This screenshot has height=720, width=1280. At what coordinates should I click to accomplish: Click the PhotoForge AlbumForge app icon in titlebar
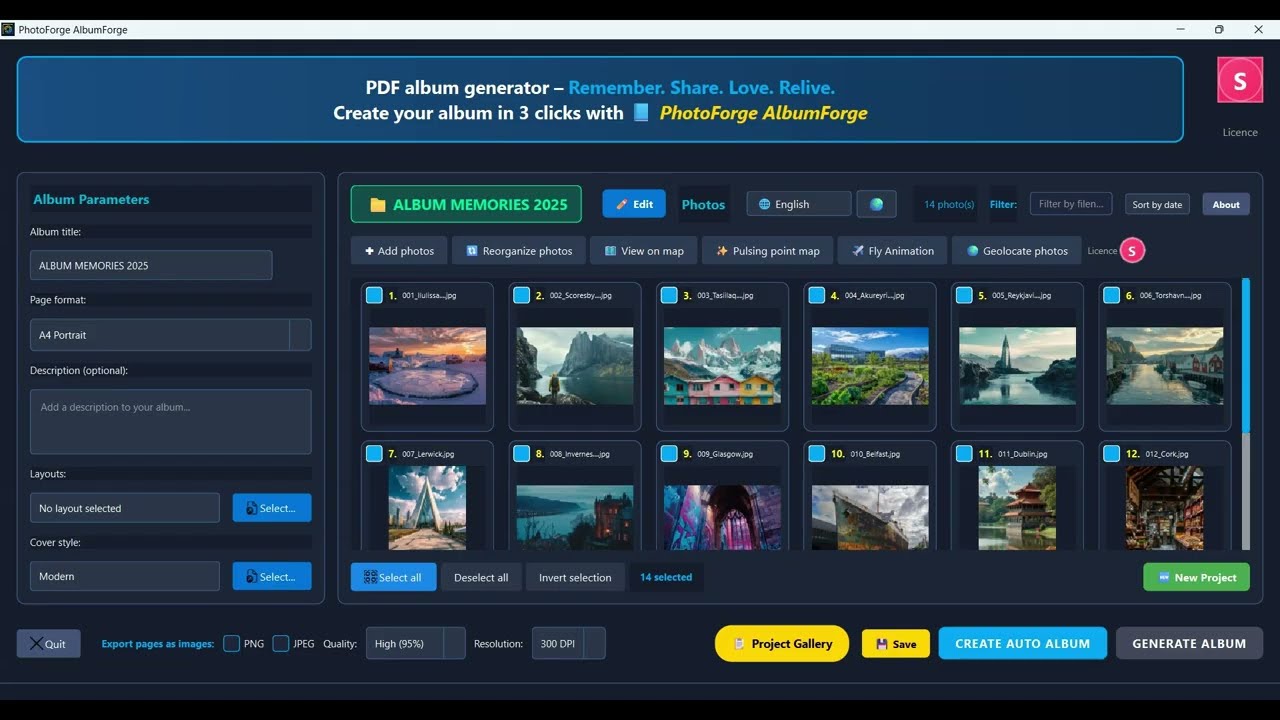point(8,29)
